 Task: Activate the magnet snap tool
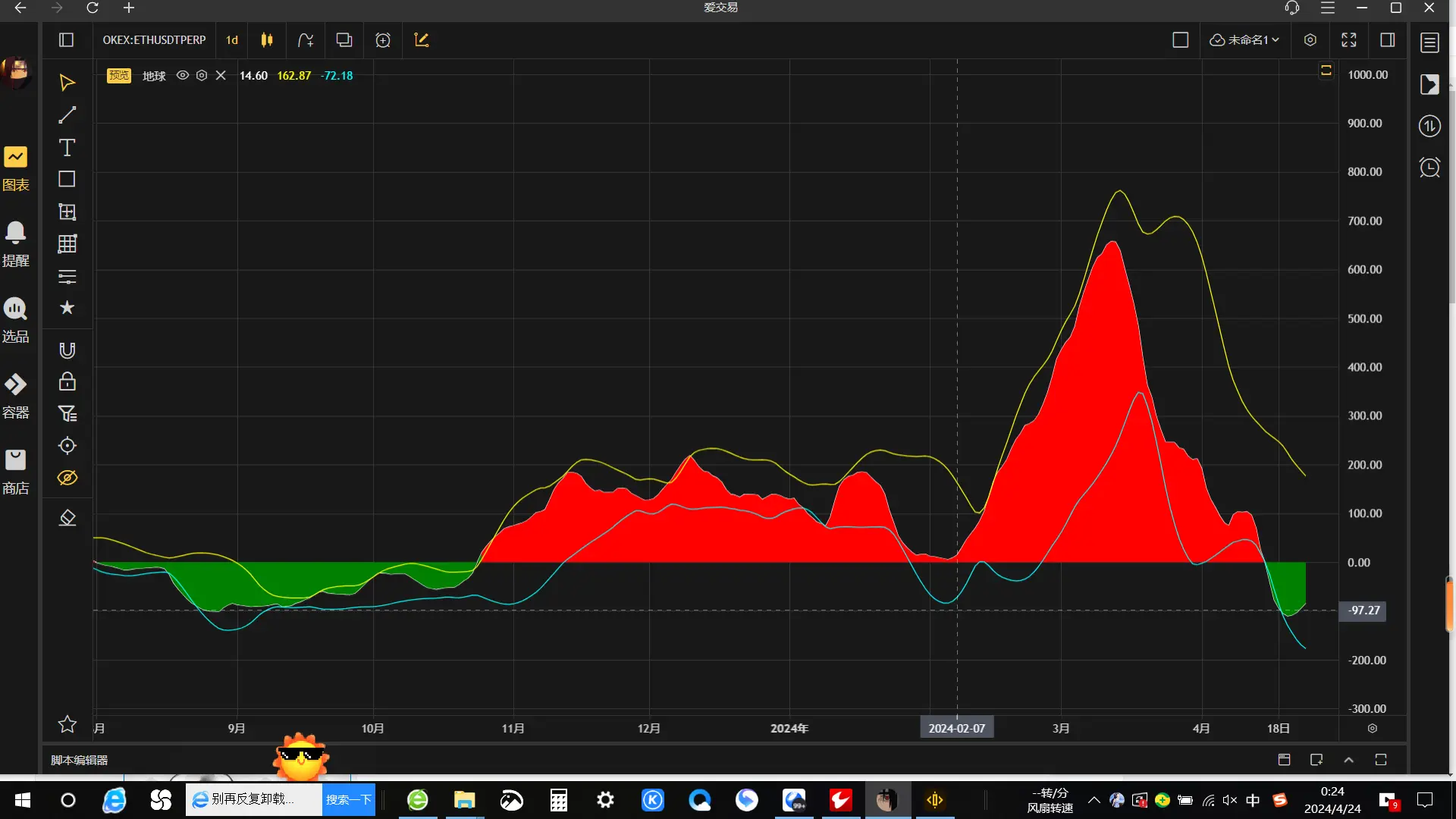pyautogui.click(x=67, y=350)
